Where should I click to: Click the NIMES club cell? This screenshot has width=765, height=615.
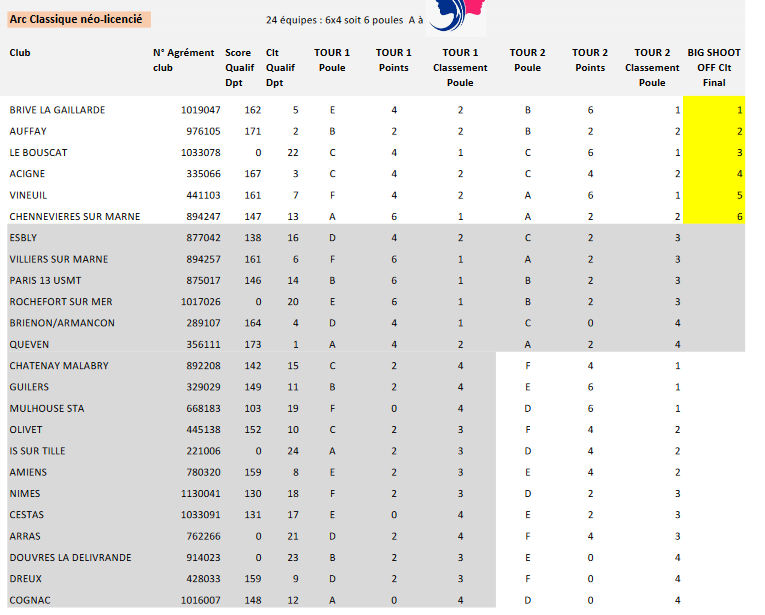pos(25,494)
